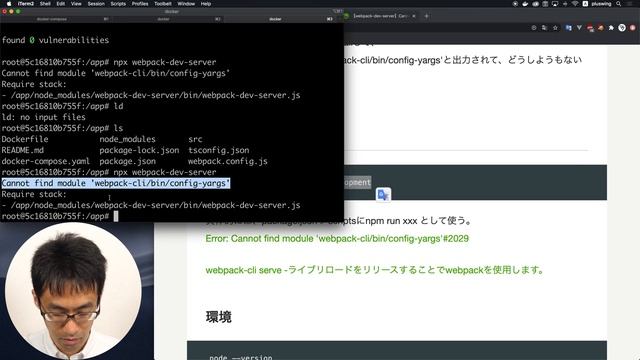
Task: Click 'docker-compose.yaml' in ls listing
Action: (46, 161)
